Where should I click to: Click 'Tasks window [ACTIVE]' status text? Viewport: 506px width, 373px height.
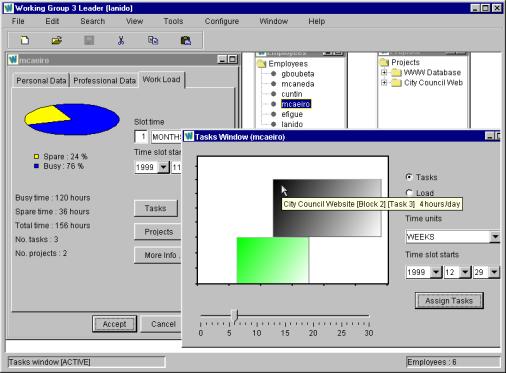tap(49, 362)
